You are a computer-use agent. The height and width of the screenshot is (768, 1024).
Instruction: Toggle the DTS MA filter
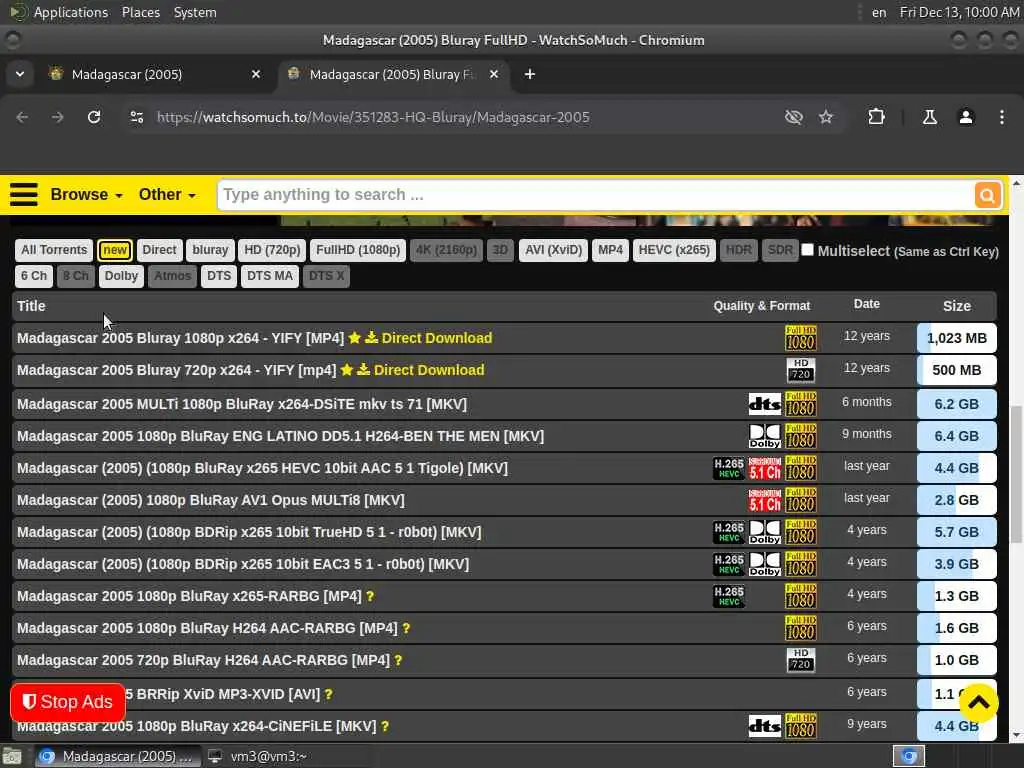[270, 276]
